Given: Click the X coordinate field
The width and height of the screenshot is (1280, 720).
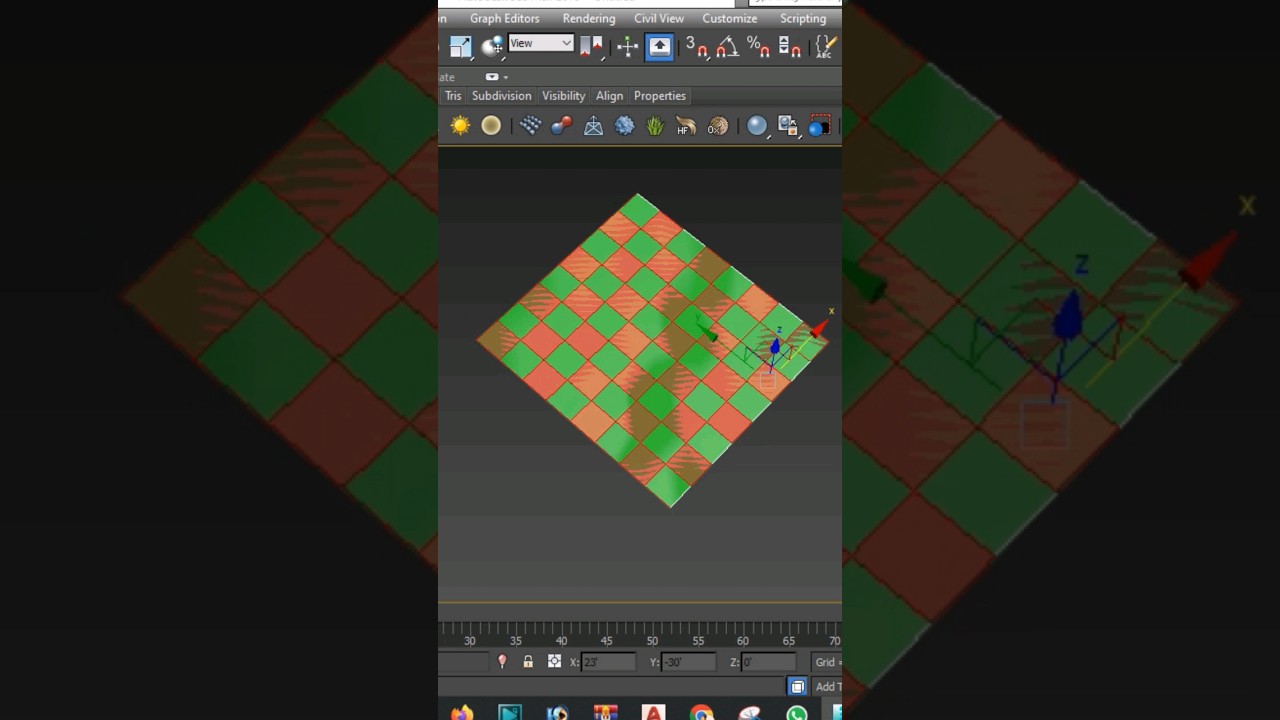Looking at the screenshot, I should coord(608,662).
